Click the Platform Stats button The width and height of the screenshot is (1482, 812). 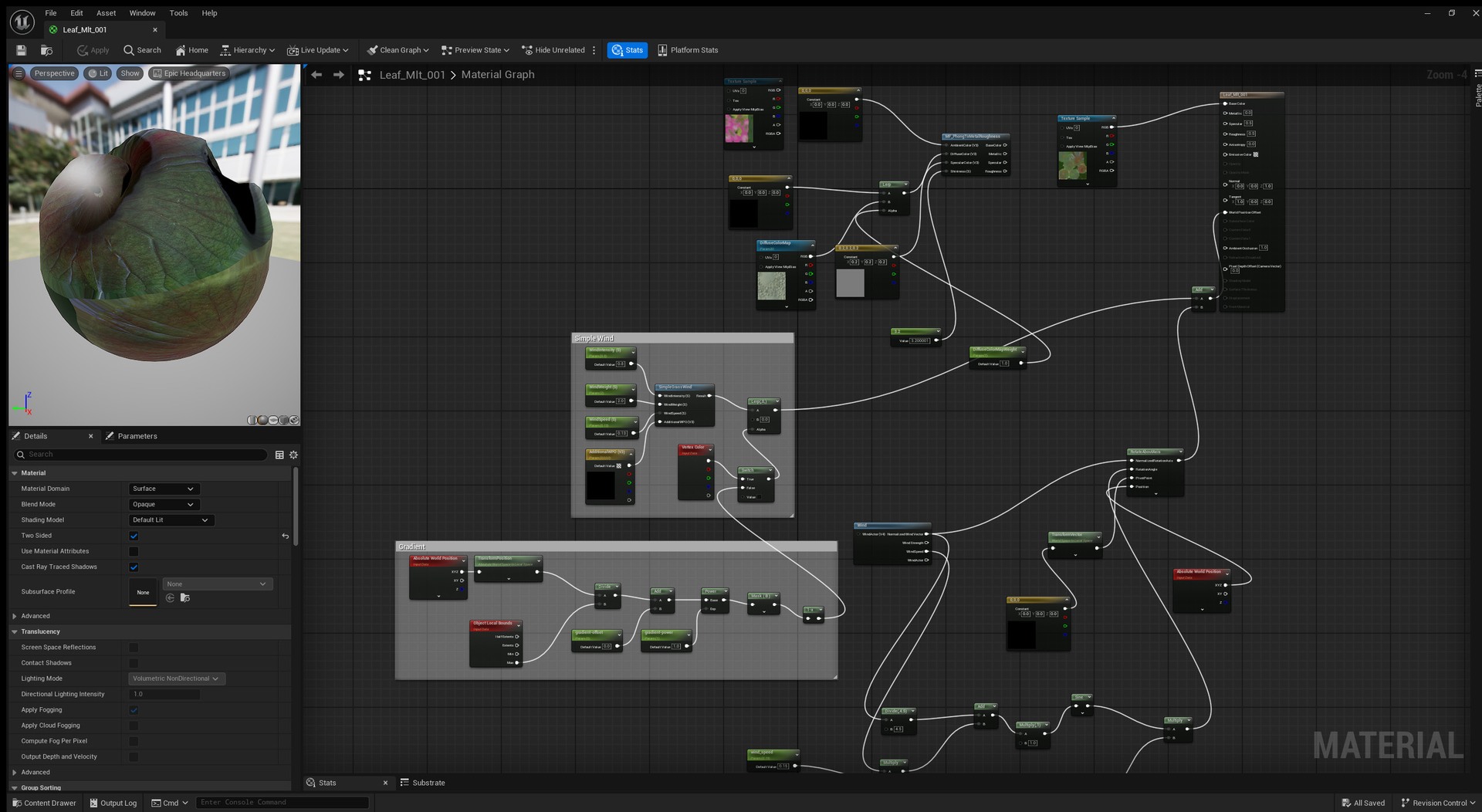pyautogui.click(x=688, y=50)
